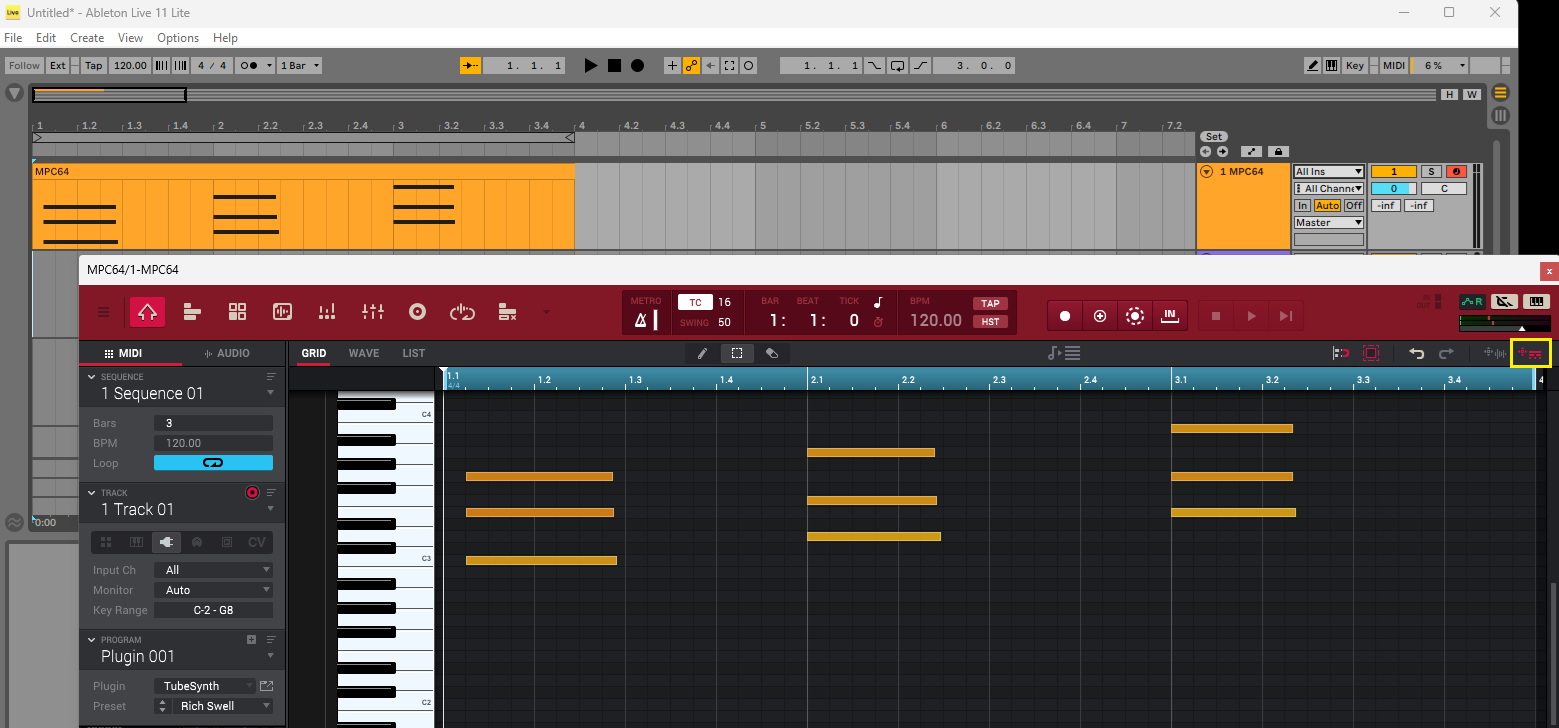
Task: Open the MPC track view bars icon
Action: [x=192, y=312]
